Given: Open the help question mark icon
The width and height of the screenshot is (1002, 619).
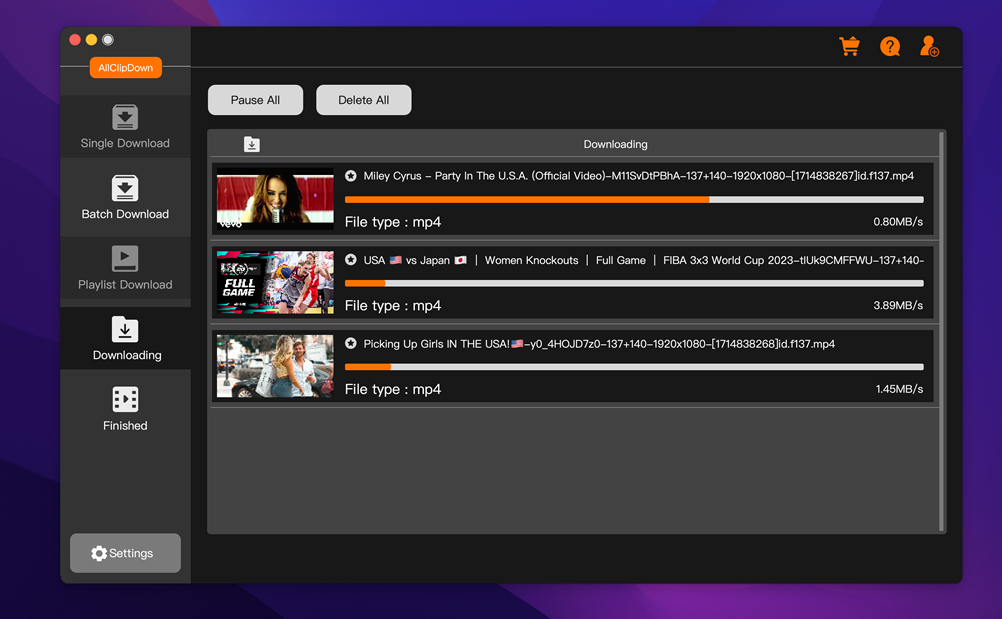Looking at the screenshot, I should click(x=890, y=46).
